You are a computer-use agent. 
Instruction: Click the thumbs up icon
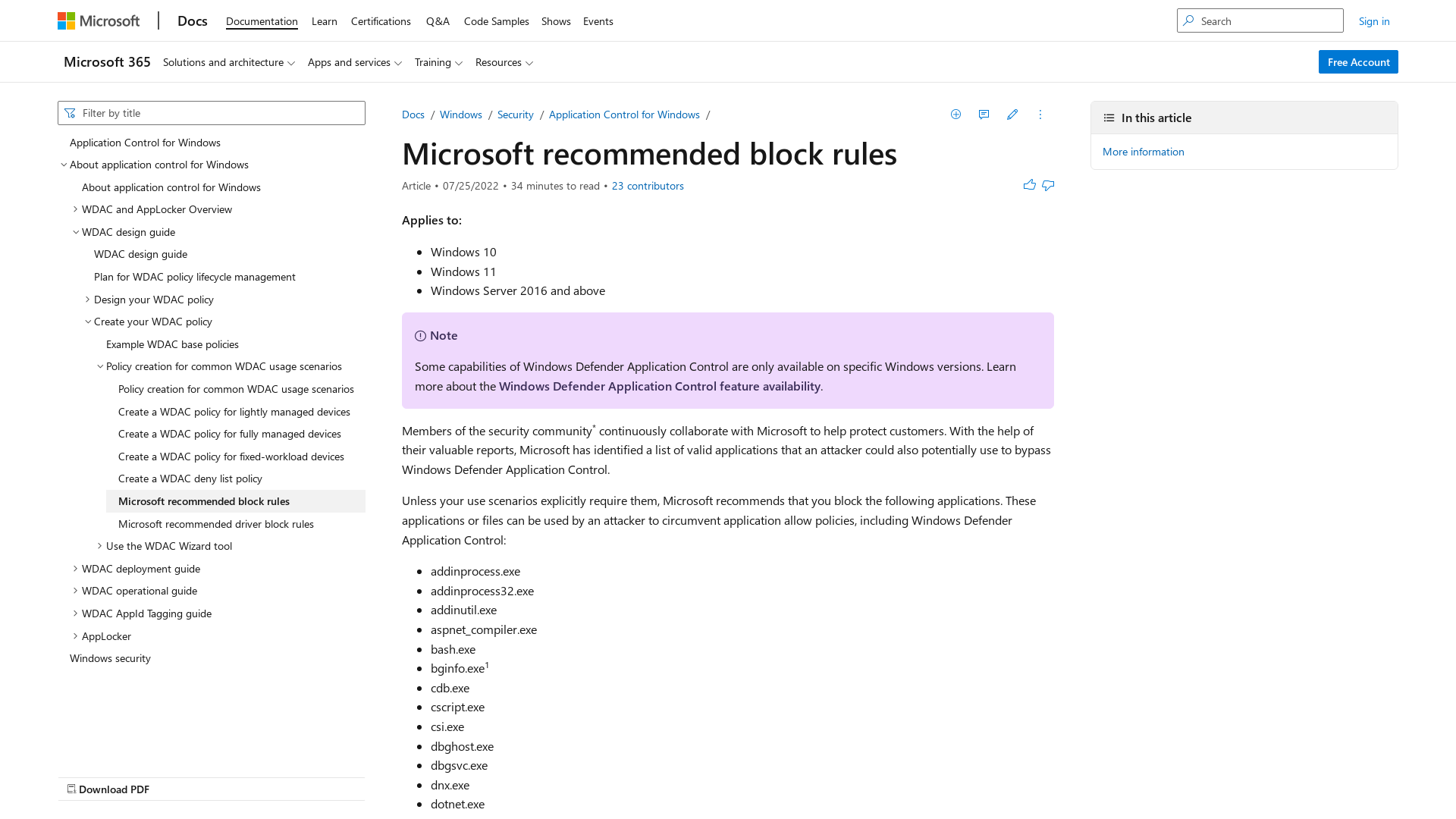[x=1029, y=185]
